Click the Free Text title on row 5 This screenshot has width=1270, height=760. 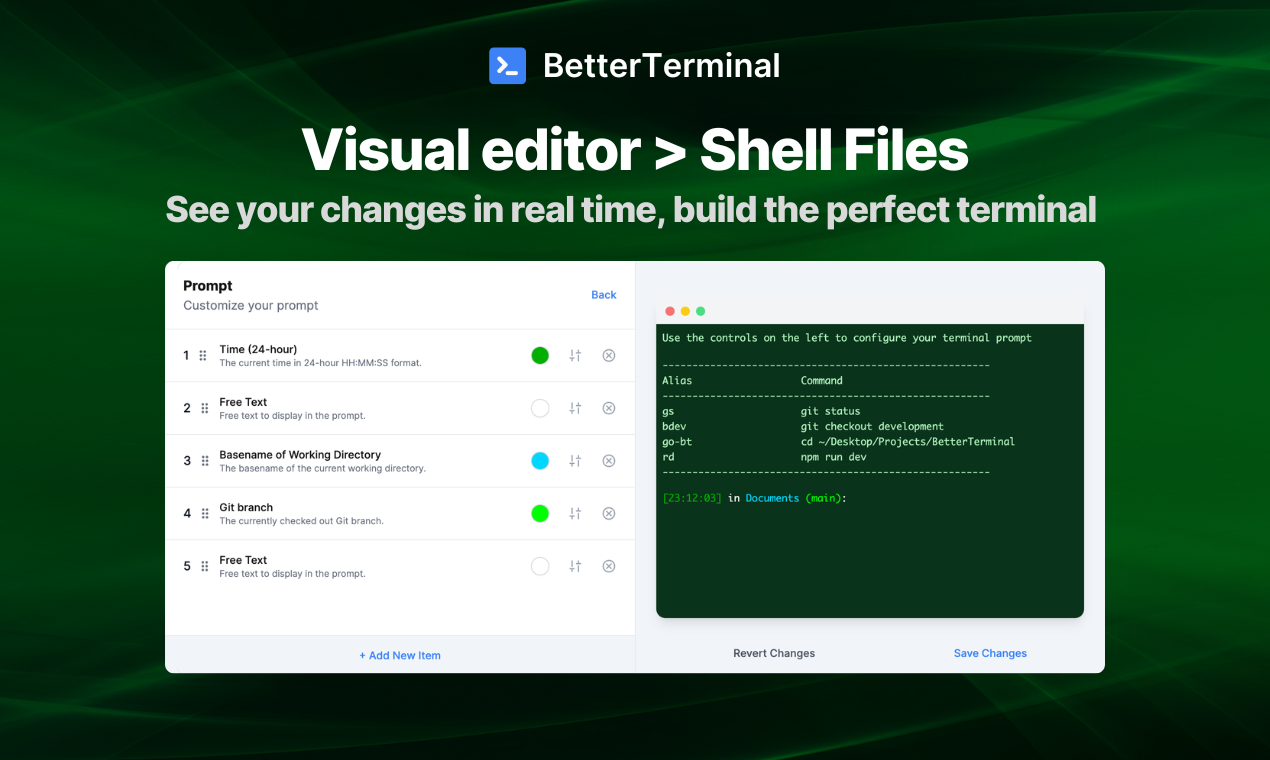[x=243, y=560]
